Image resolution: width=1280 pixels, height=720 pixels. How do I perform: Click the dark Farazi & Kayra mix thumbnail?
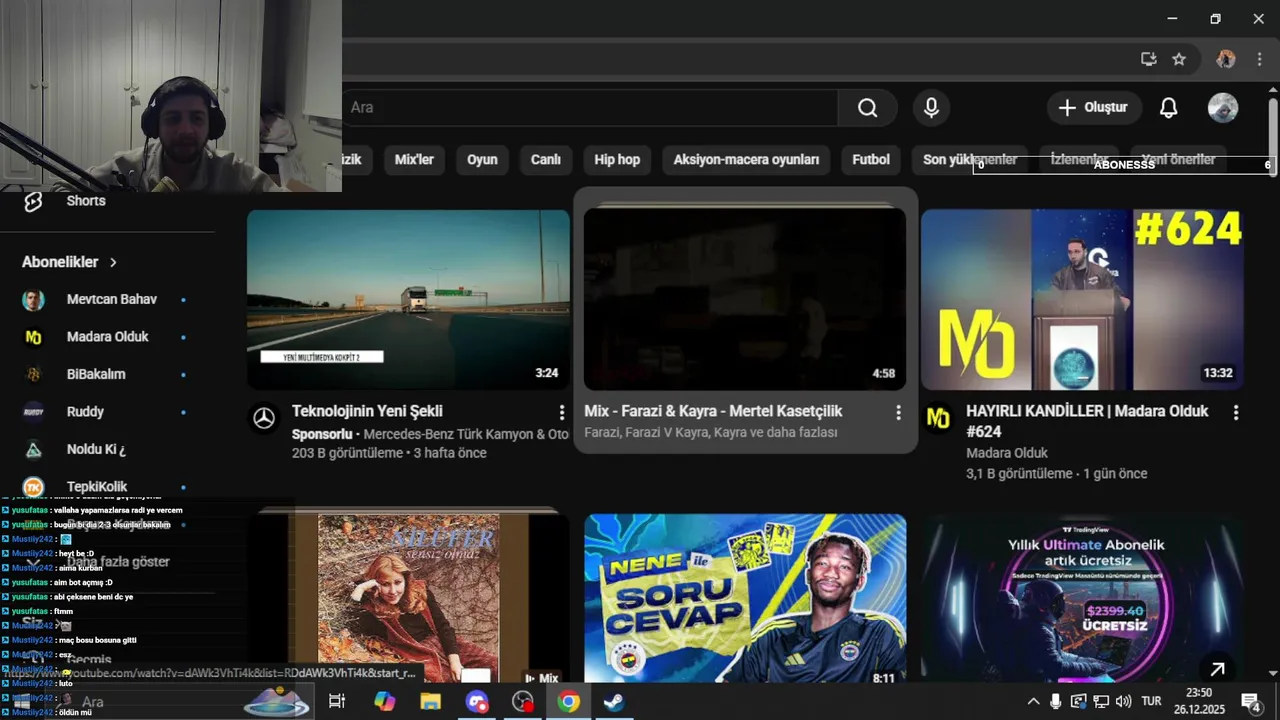(x=745, y=299)
